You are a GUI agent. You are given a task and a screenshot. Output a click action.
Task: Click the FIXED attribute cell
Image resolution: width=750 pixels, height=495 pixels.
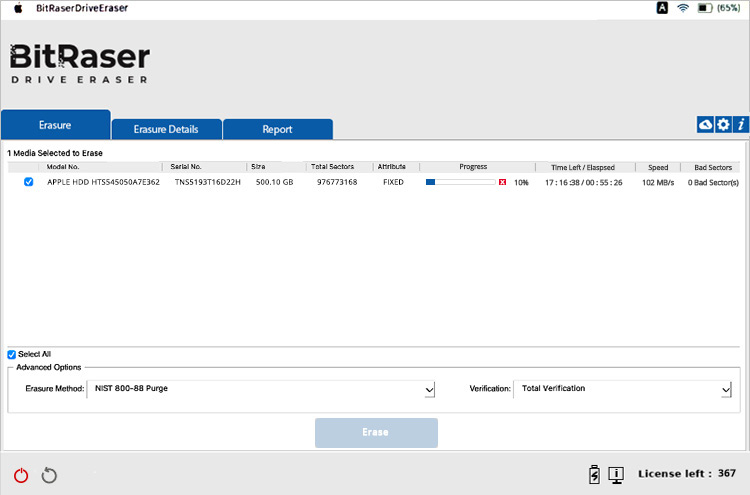pos(393,182)
